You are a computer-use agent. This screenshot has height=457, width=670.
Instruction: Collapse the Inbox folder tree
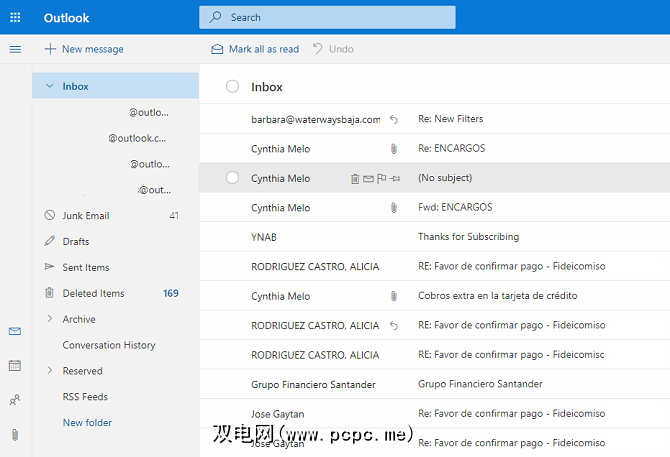tap(50, 87)
